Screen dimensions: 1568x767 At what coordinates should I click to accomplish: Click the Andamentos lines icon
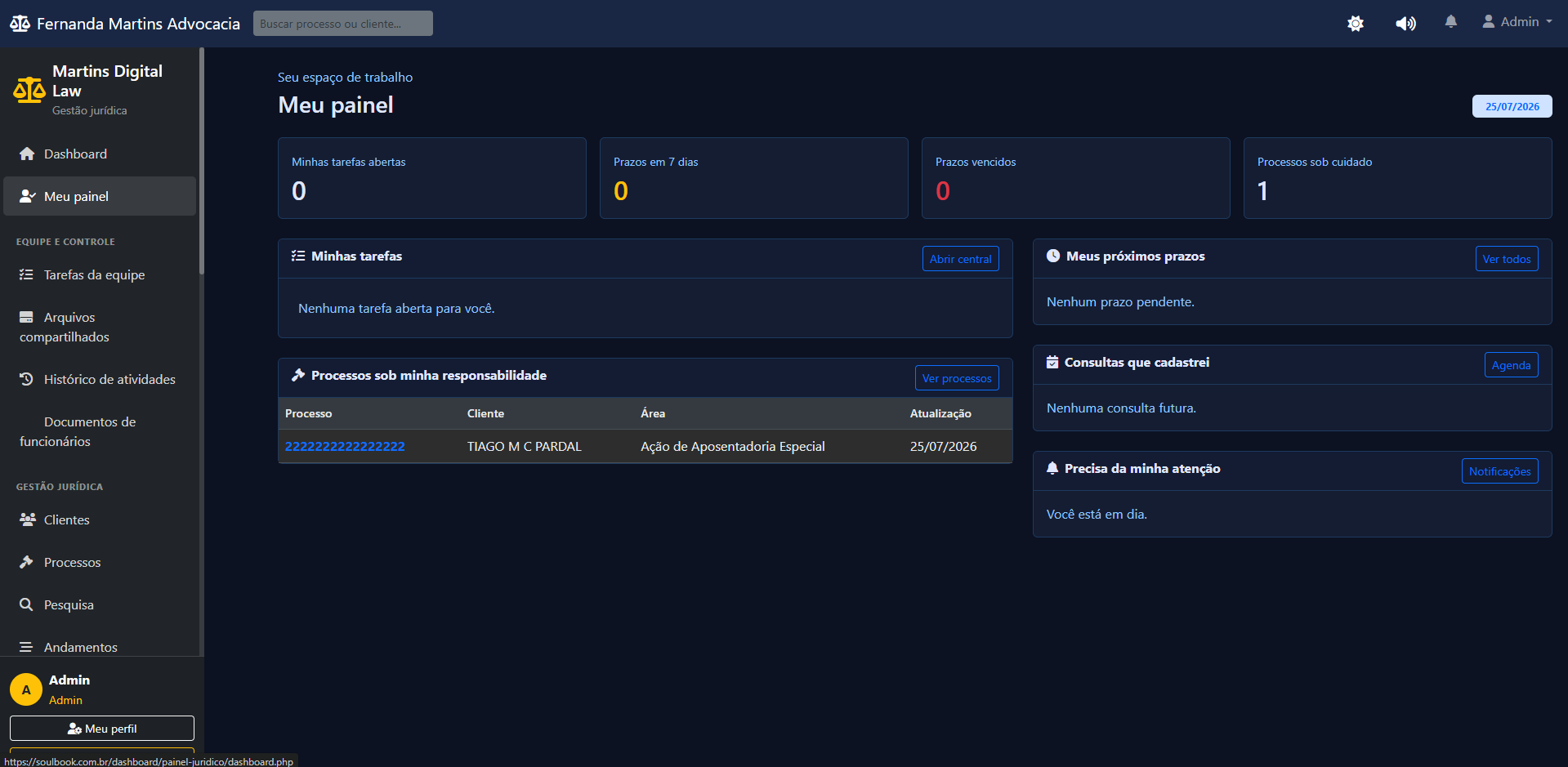26,647
